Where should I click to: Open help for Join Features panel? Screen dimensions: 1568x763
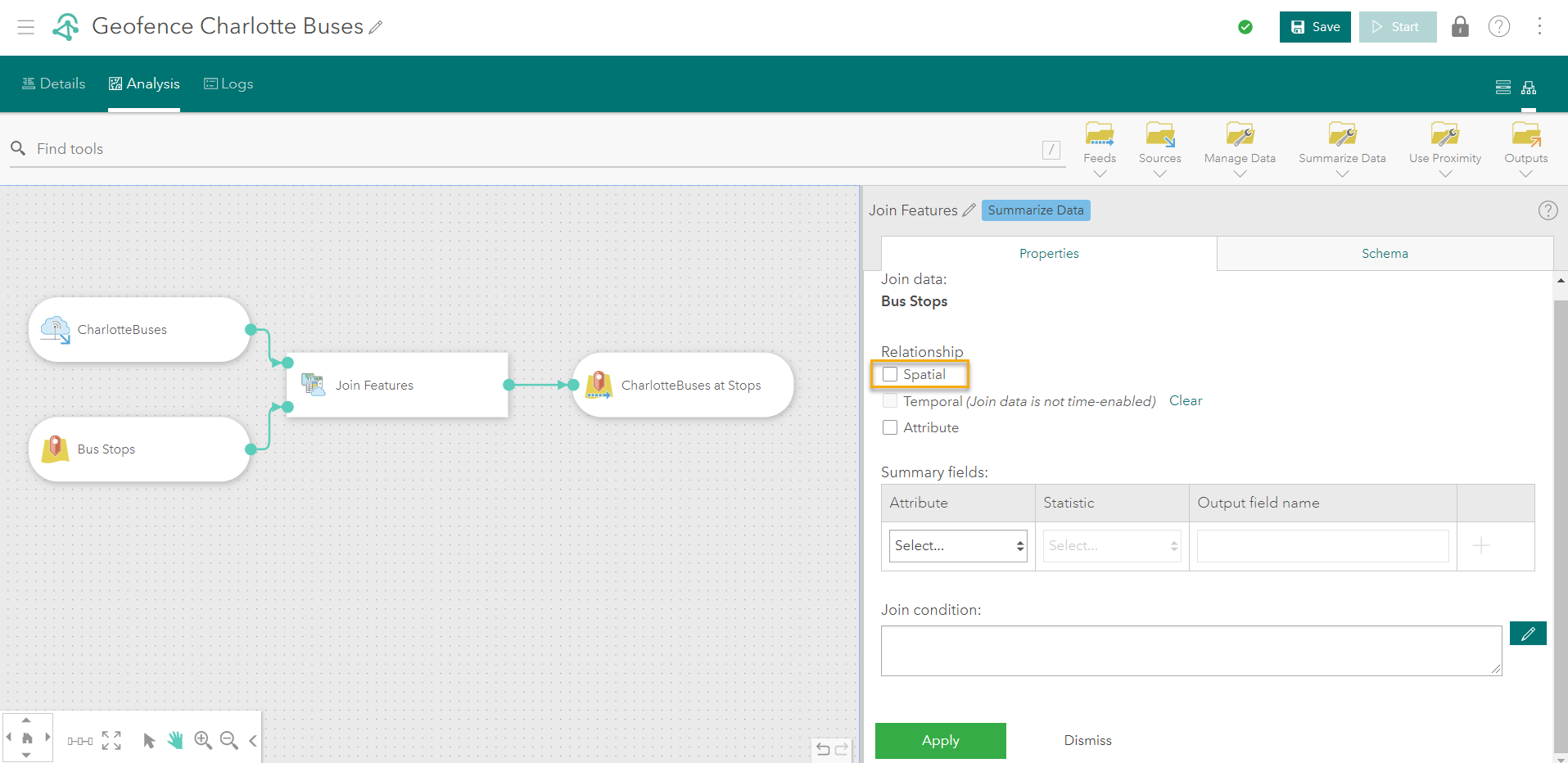1548,210
